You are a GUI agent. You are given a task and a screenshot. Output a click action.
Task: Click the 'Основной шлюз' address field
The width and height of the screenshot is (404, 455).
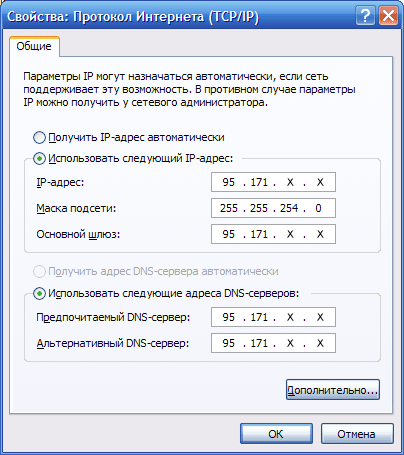point(273,234)
